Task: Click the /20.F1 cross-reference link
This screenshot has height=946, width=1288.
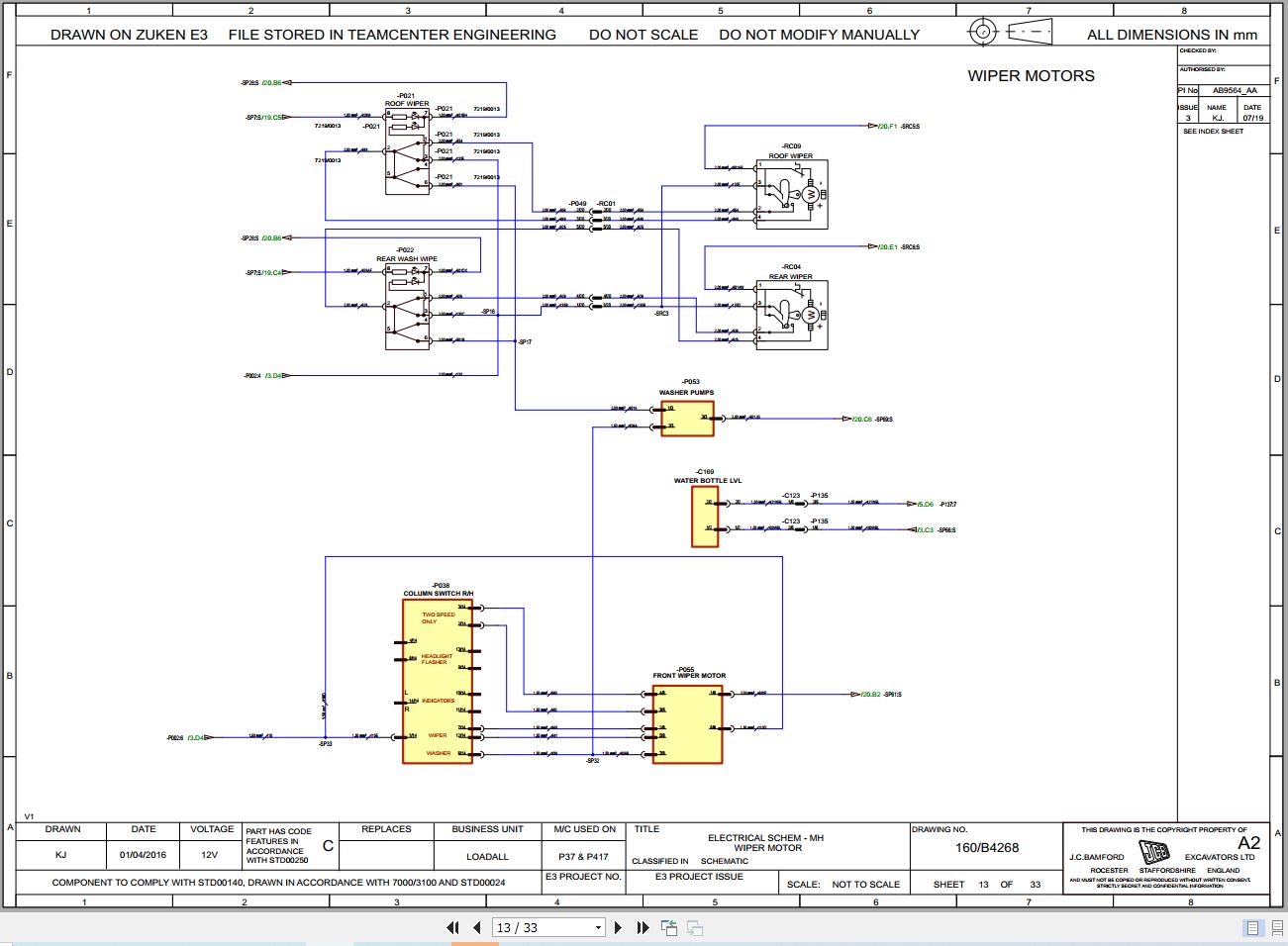Action: point(886,127)
